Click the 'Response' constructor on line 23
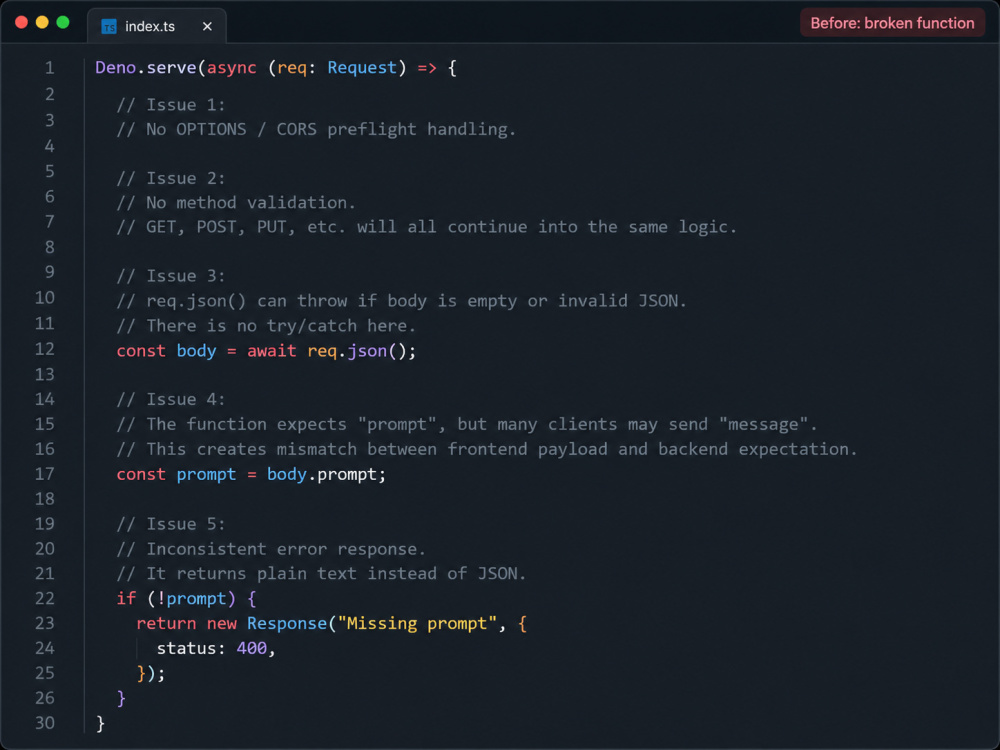1000x750 pixels. 287,623
